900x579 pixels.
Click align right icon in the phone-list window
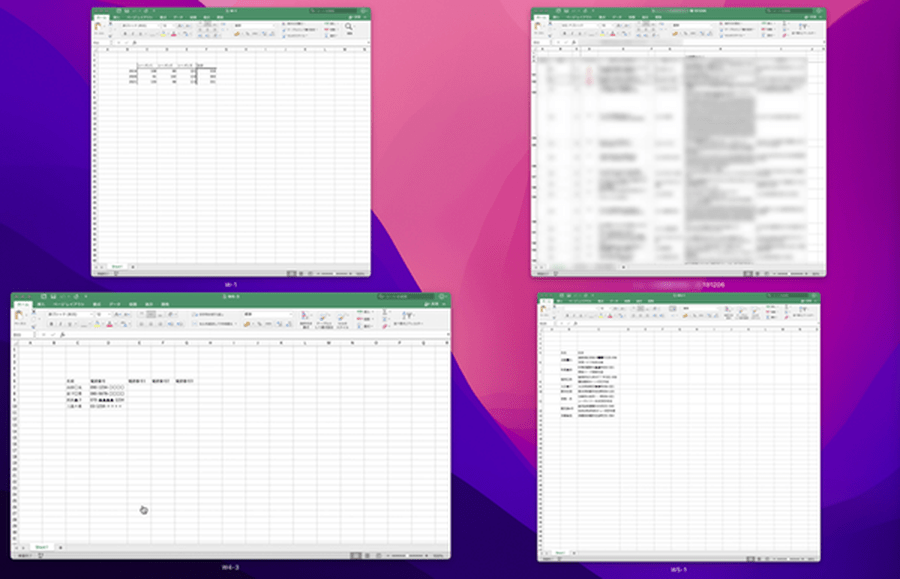[x=160, y=324]
